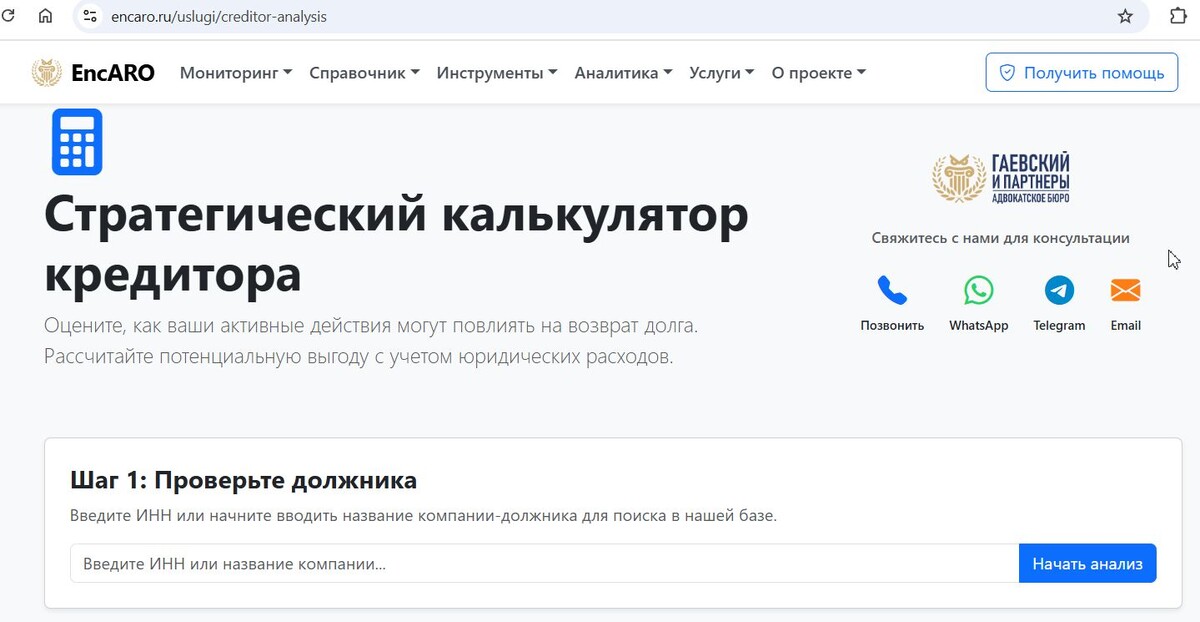
Task: Open the Аналитика menu item
Action: 623,72
